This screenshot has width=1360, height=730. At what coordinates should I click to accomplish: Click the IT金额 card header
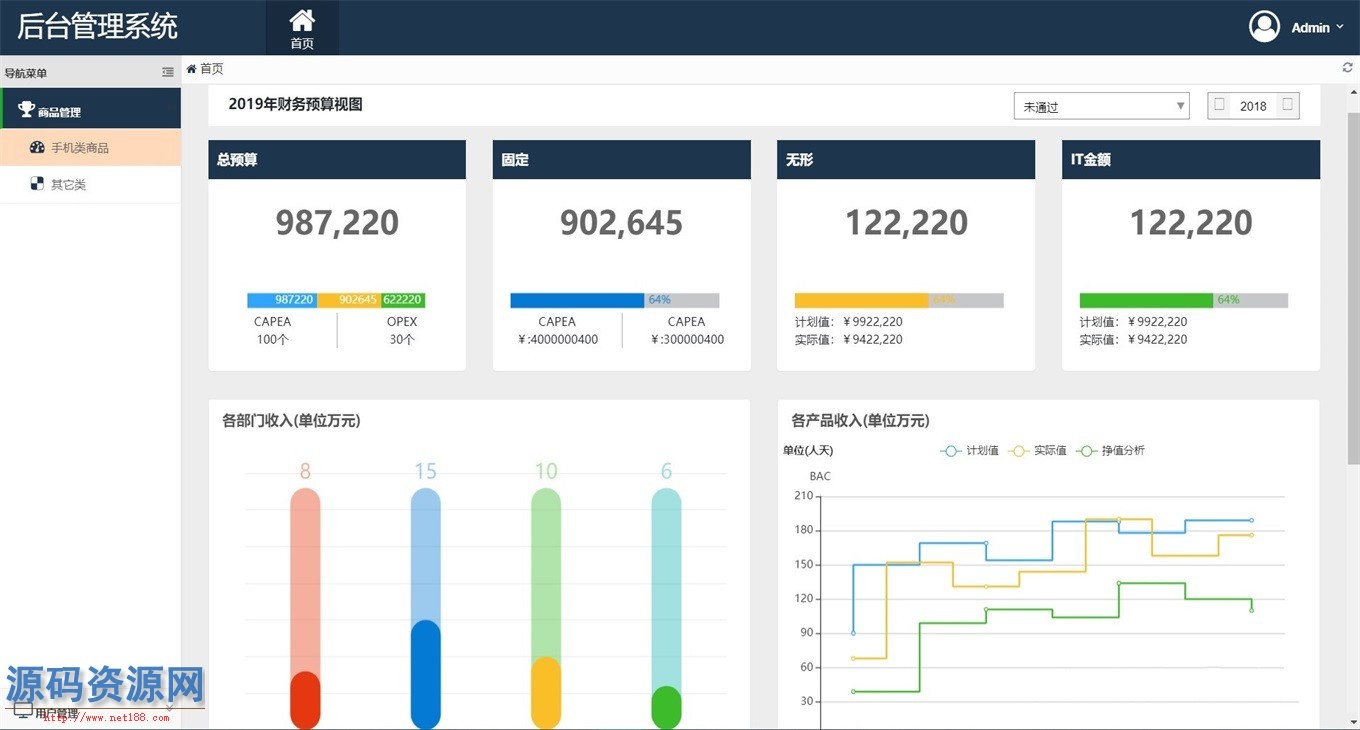[x=1191, y=159]
